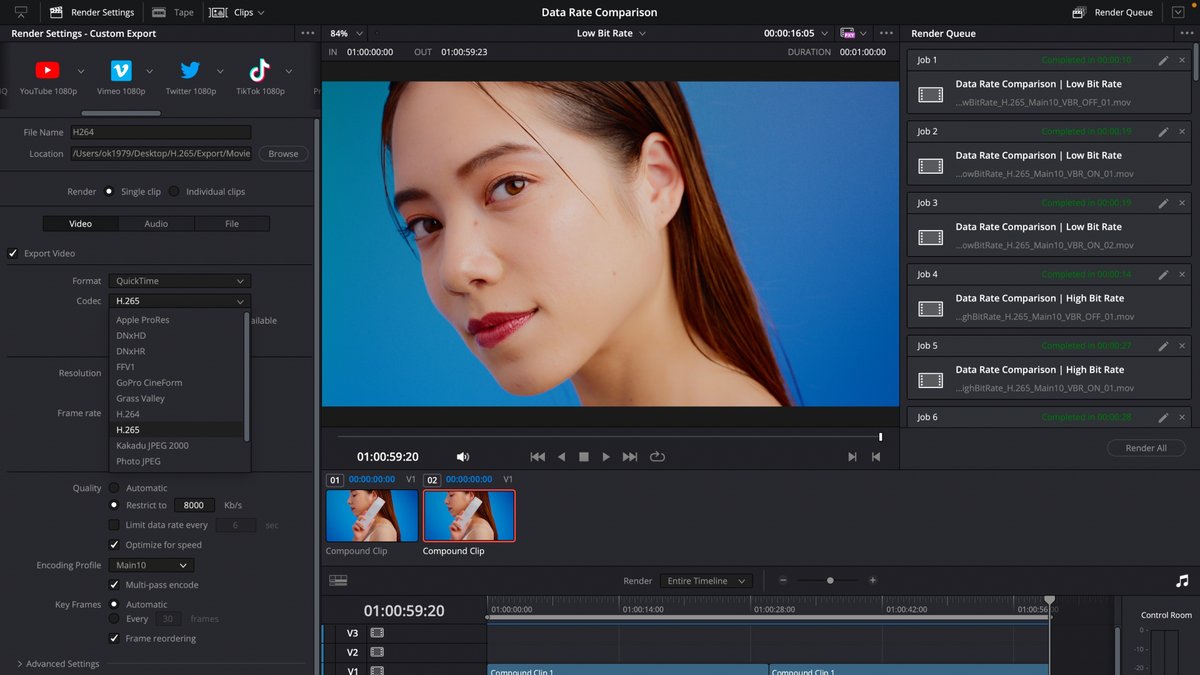Click the Twitter 1080p preset icon
Screen dimensions: 1200x675
(x=190, y=70)
